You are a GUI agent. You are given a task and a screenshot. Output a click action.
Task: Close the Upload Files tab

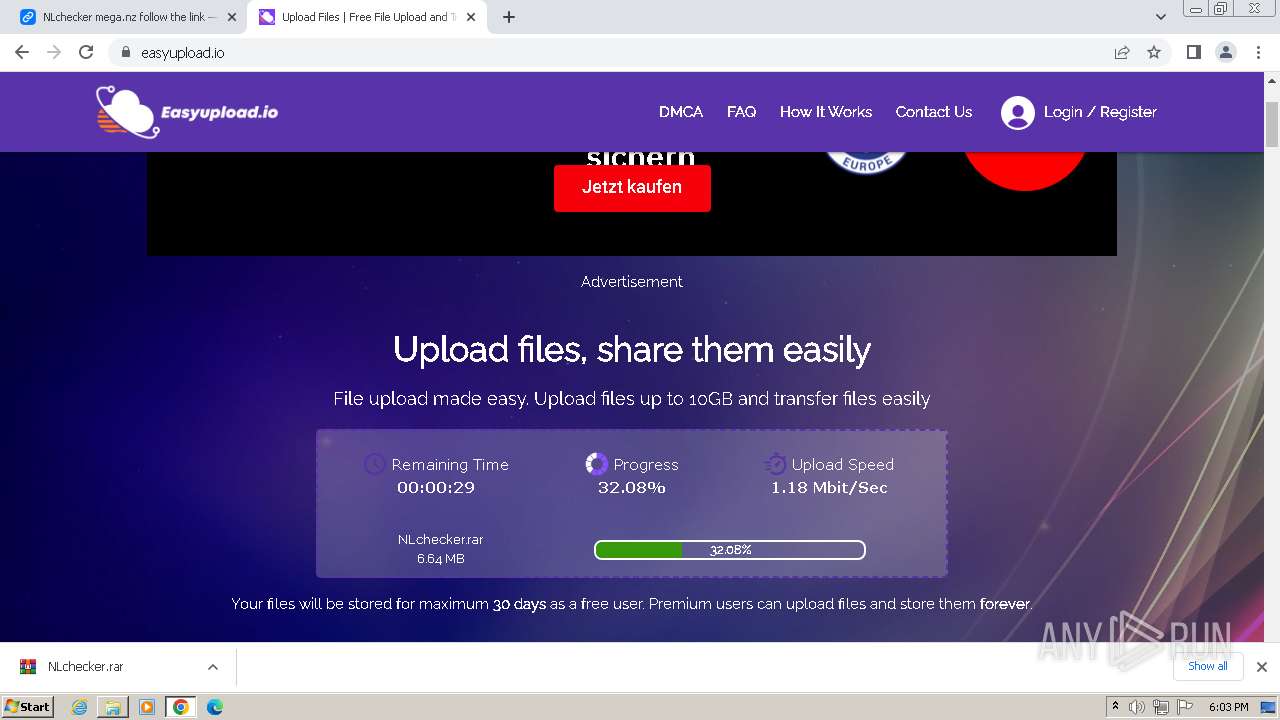tap(471, 17)
